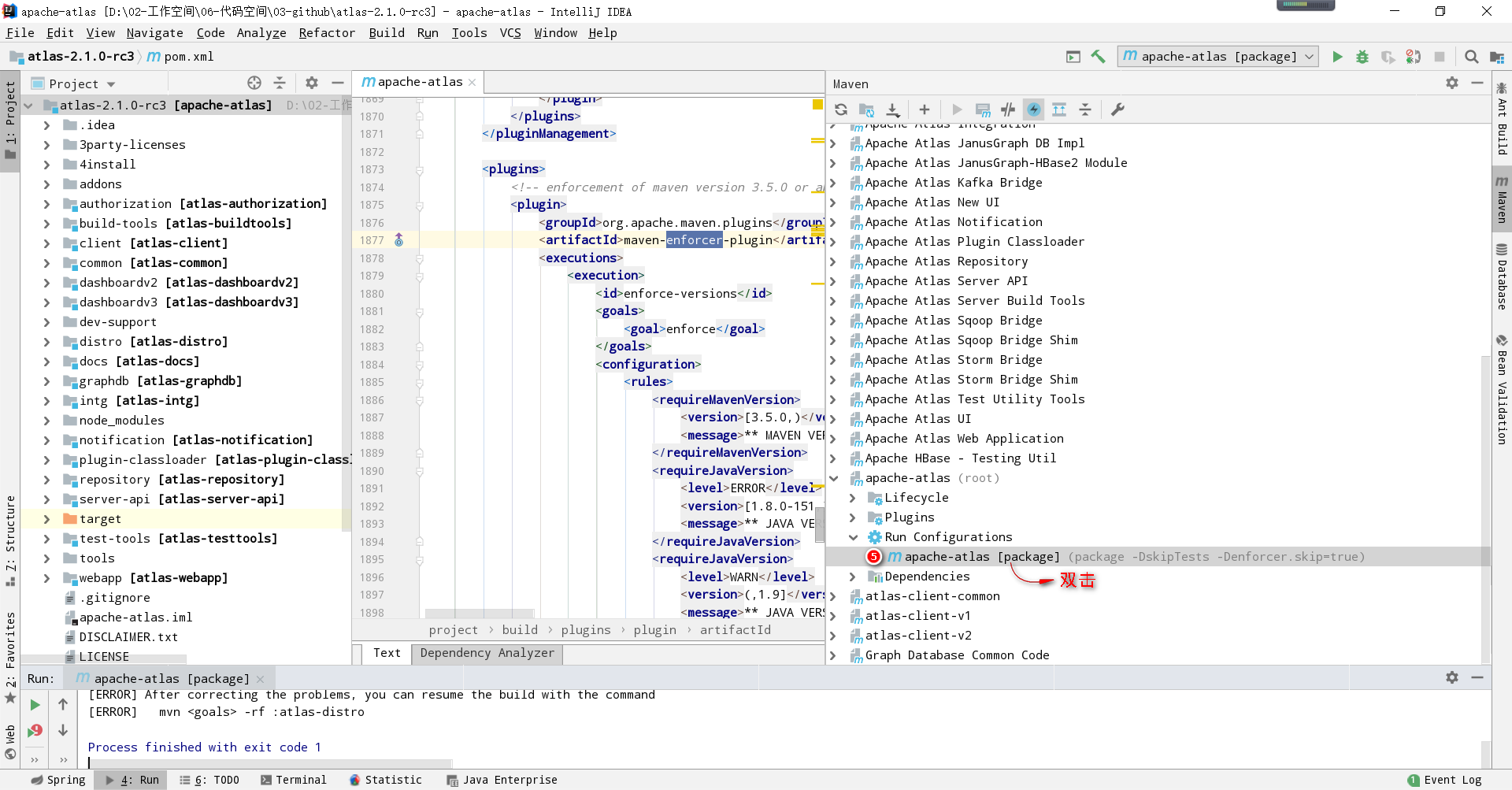Viewport: 1512px width, 790px height.
Task: Open the Navigate menu
Action: tap(154, 33)
